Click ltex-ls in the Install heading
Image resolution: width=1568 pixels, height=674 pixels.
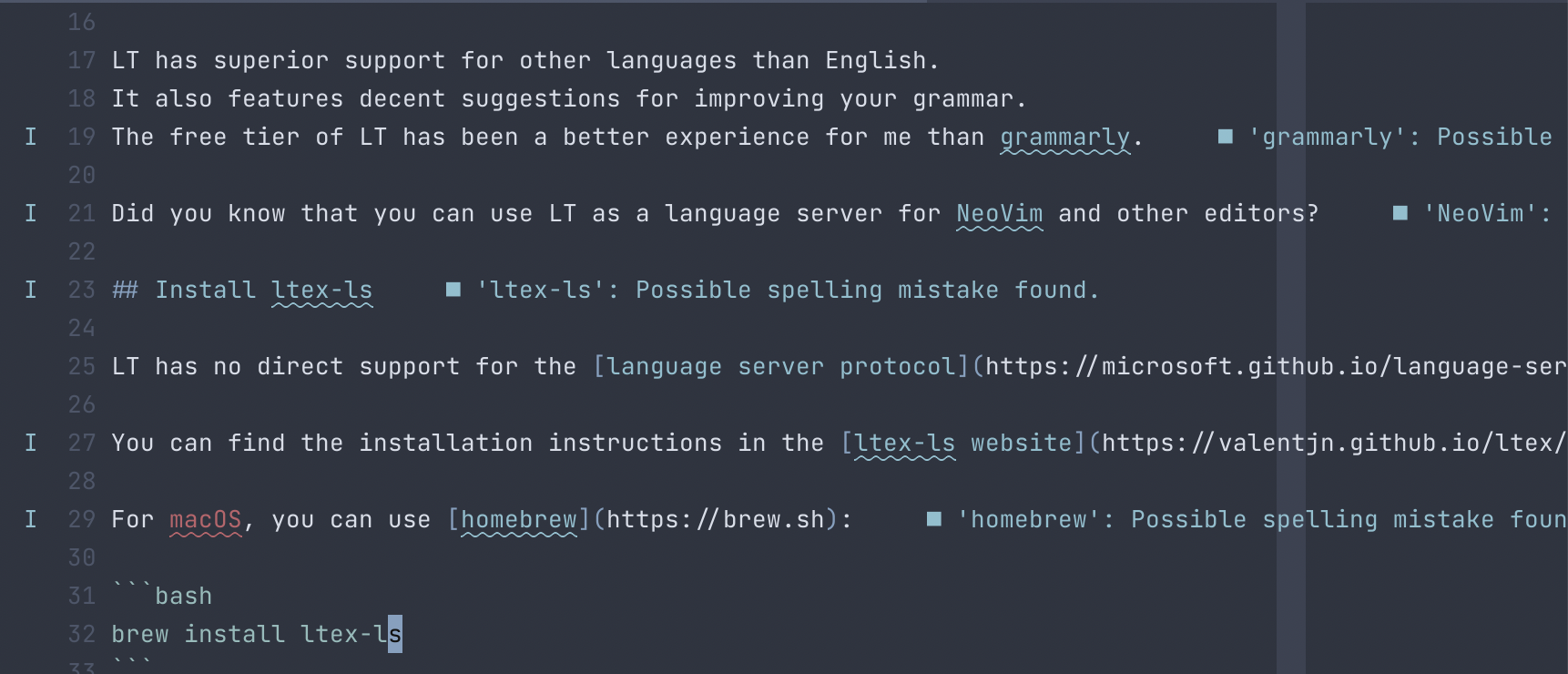click(322, 291)
